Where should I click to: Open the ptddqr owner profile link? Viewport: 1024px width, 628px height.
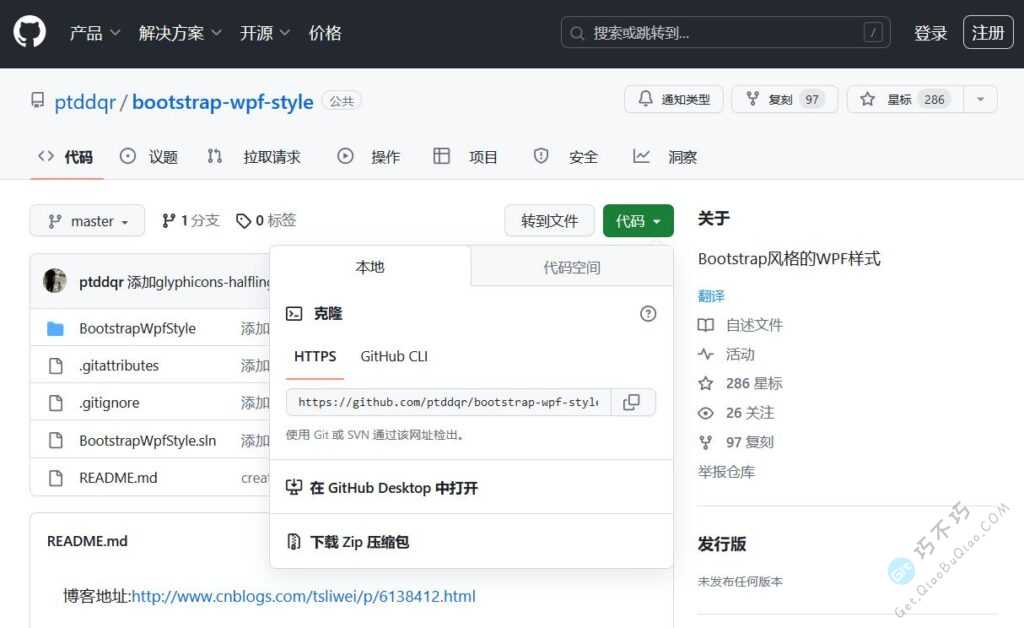coord(85,102)
